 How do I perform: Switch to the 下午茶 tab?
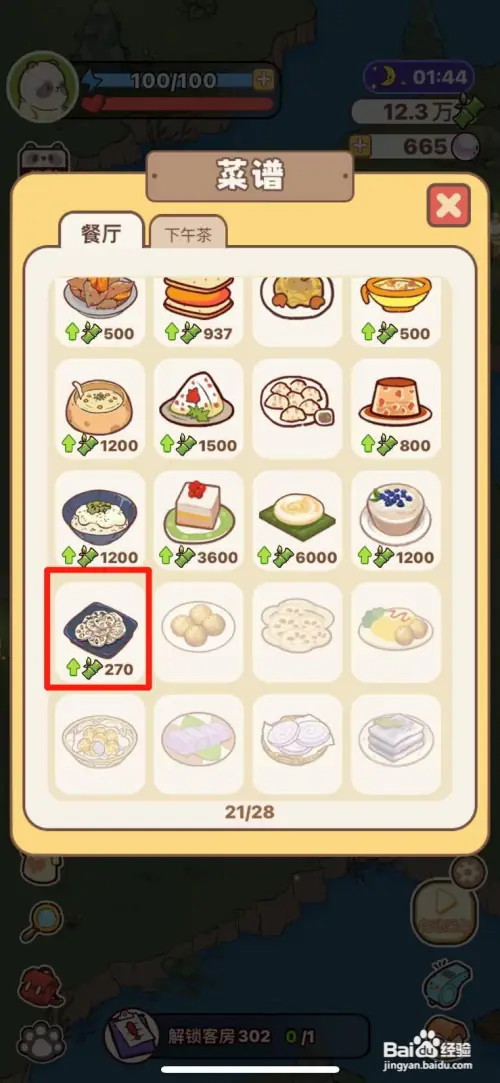point(189,235)
